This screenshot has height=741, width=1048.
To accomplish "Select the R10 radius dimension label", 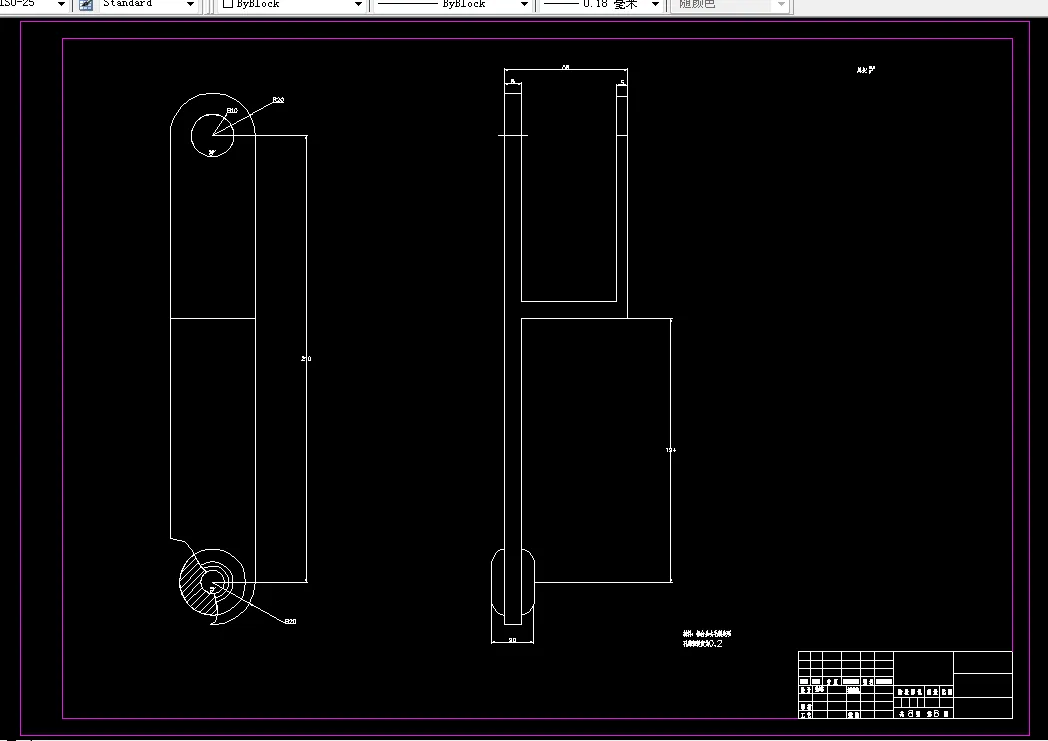I will point(232,110).
